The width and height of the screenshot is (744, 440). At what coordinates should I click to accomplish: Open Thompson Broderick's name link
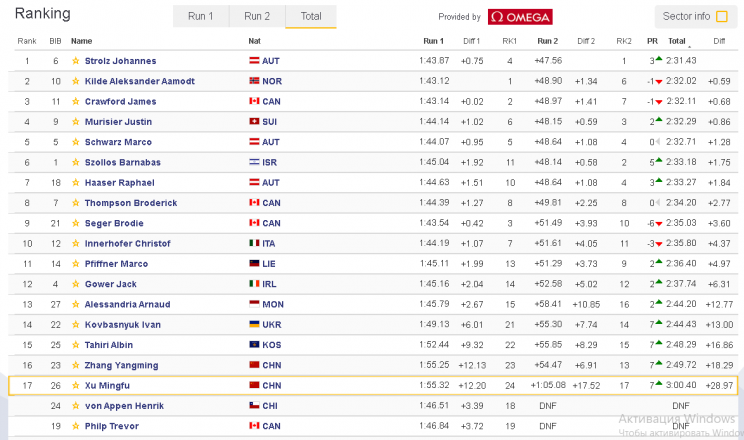(130, 203)
